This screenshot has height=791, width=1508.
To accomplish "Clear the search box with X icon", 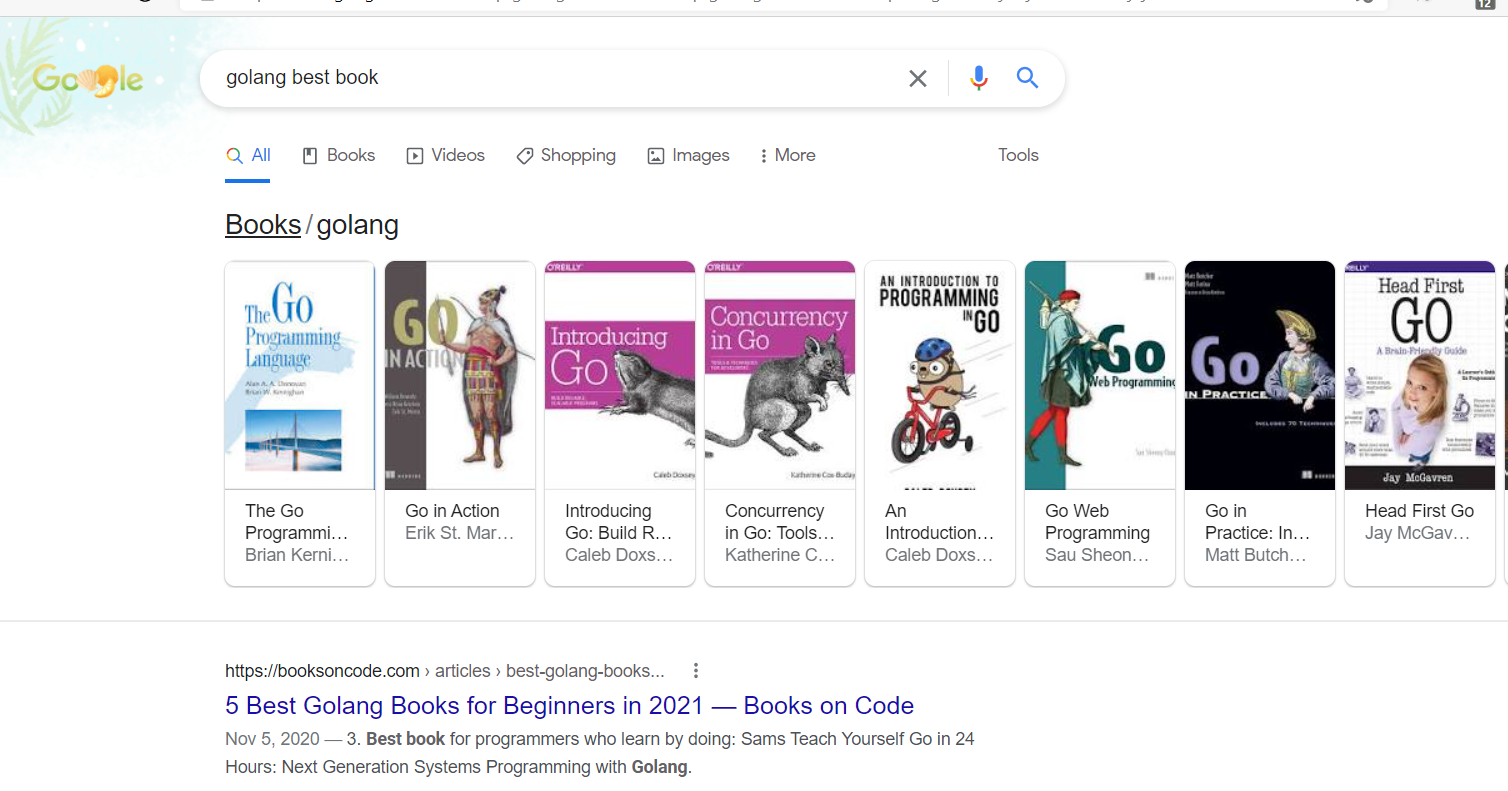I will tap(917, 78).
